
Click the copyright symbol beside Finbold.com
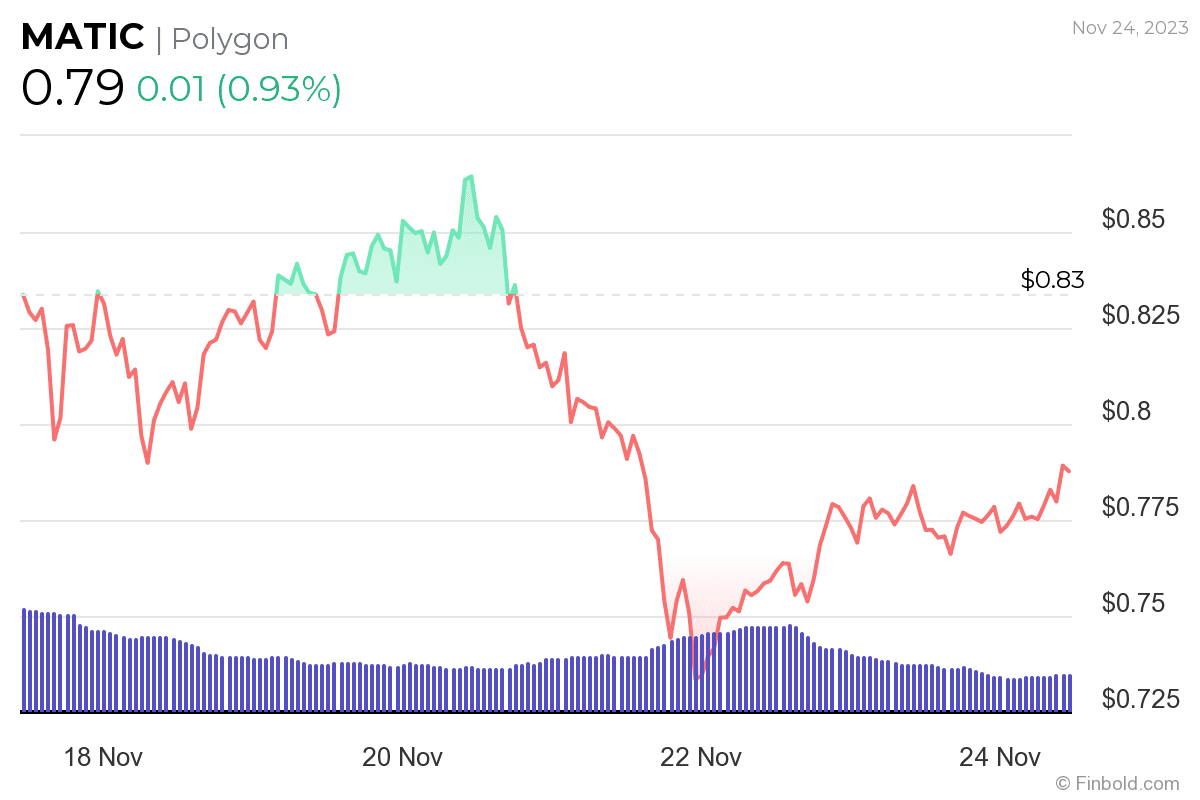pyautogui.click(x=1065, y=783)
